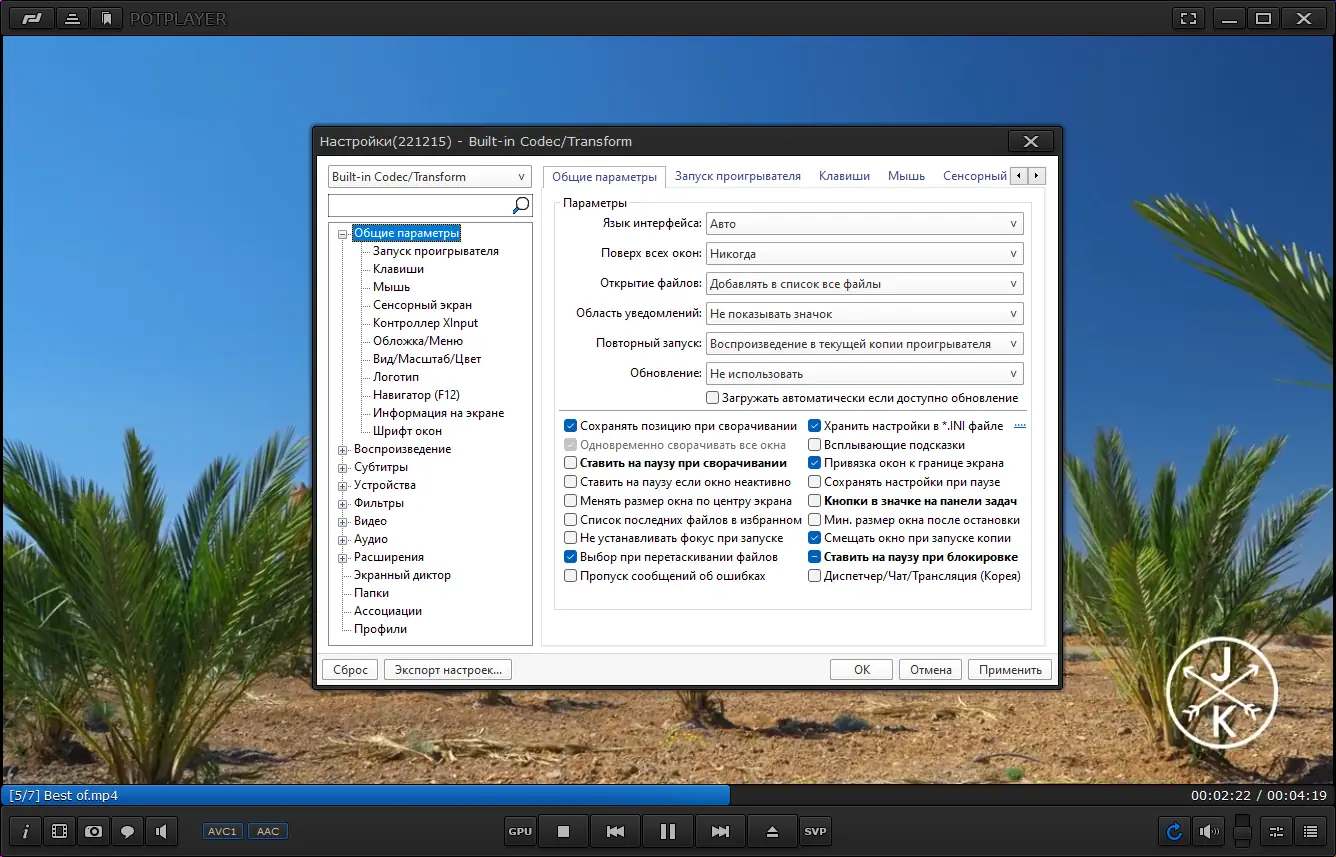The width and height of the screenshot is (1336, 857).
Task: Click the screenshot camera icon
Action: (93, 831)
